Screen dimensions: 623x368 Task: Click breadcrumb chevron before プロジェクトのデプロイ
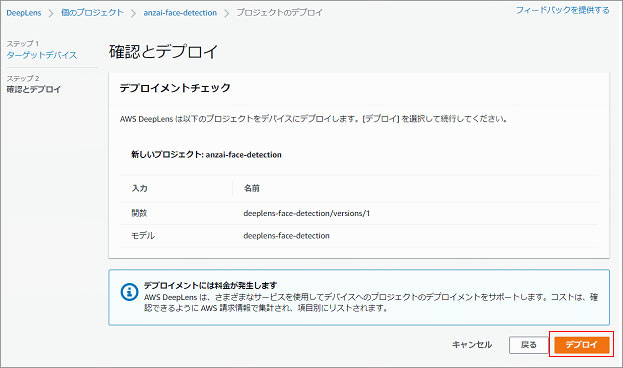pos(226,13)
